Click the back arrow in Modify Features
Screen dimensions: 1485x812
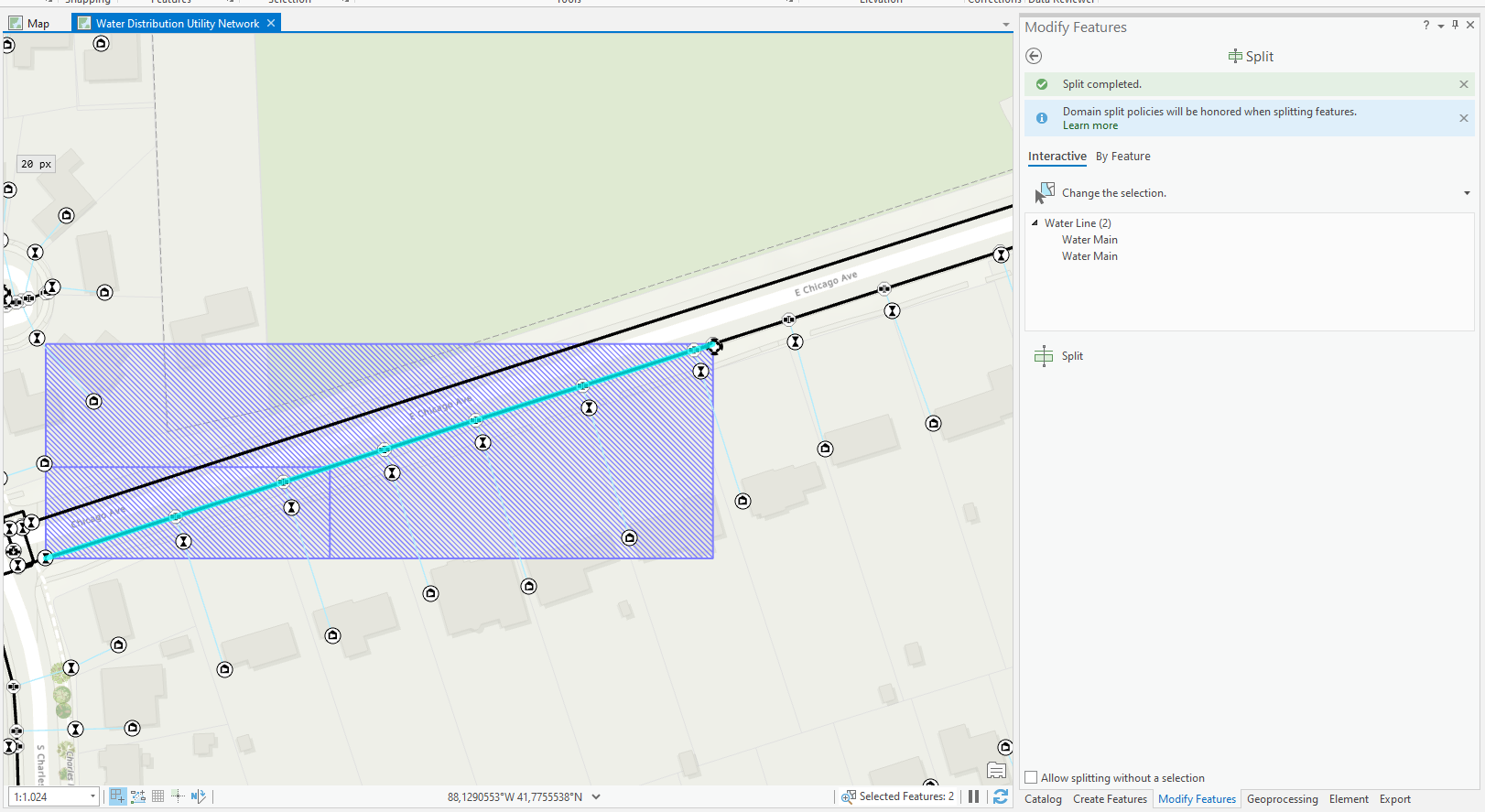click(1034, 56)
